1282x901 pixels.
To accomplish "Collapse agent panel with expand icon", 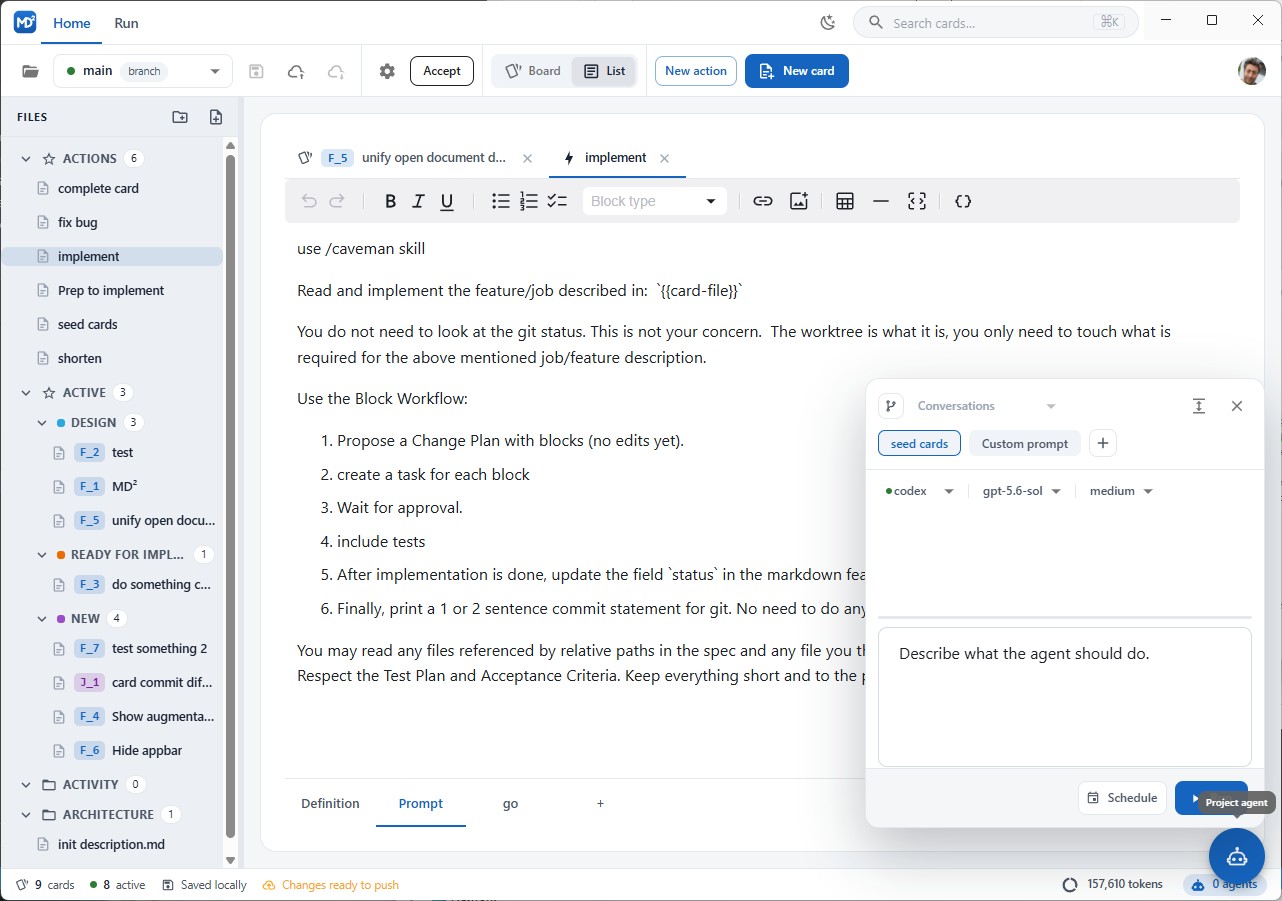I will tap(1198, 406).
